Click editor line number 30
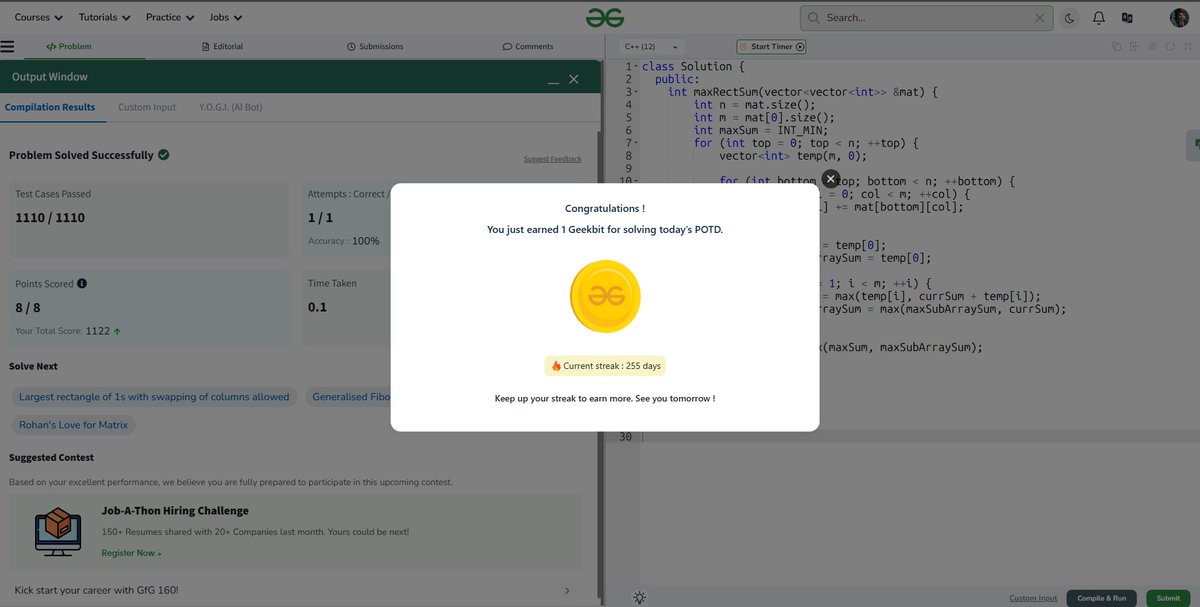This screenshot has width=1200, height=607. click(625, 436)
